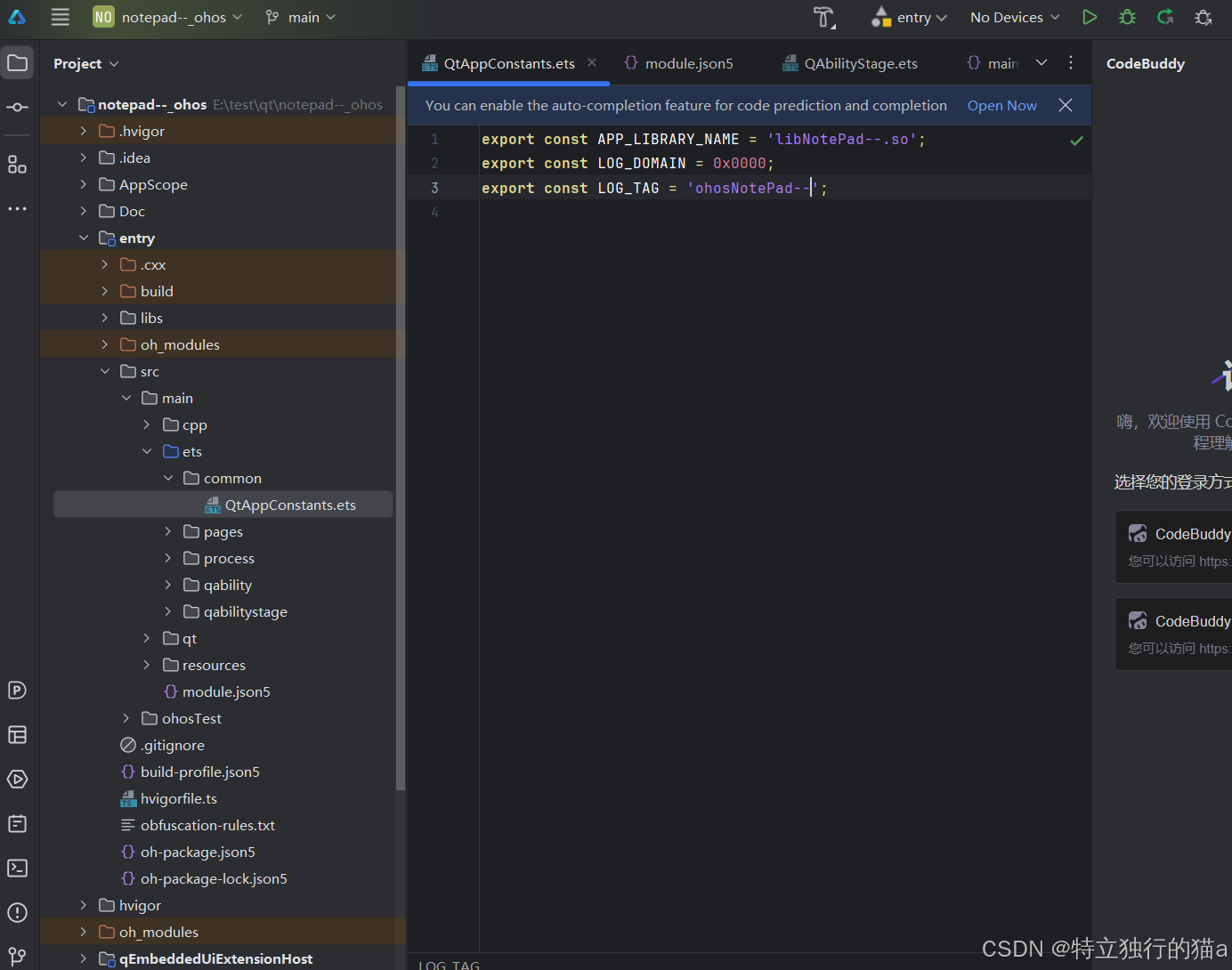Open editor tabs more options kebab icon
The height and width of the screenshot is (970, 1232).
(x=1071, y=62)
